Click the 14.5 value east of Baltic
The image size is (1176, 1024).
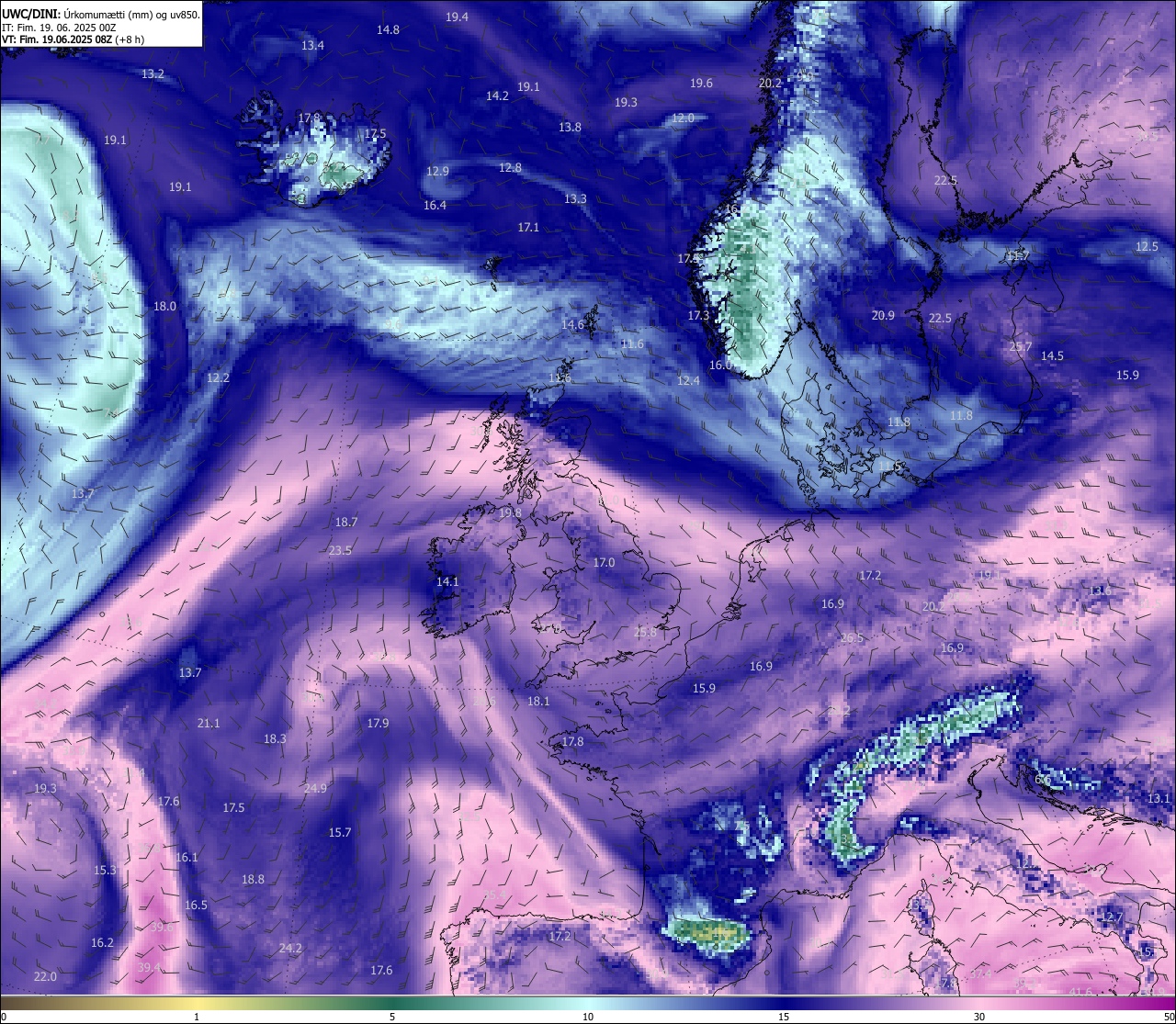pos(1052,356)
